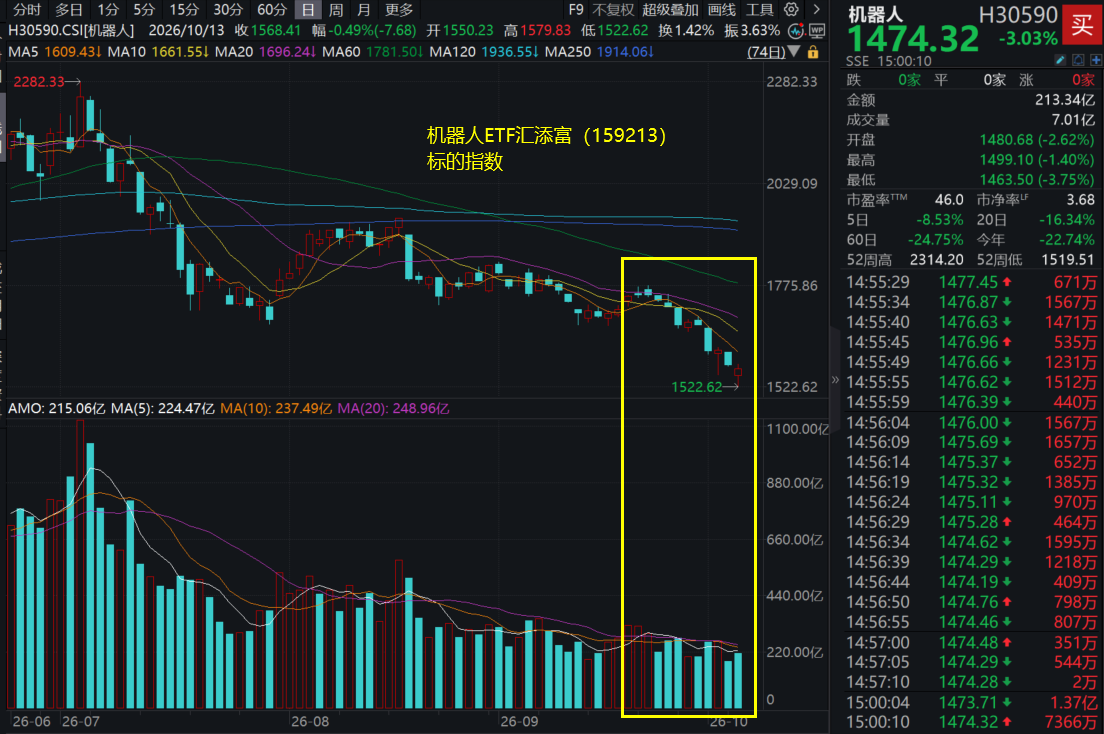
Task: Click the 市盈率TTM label
Action: pos(877,200)
